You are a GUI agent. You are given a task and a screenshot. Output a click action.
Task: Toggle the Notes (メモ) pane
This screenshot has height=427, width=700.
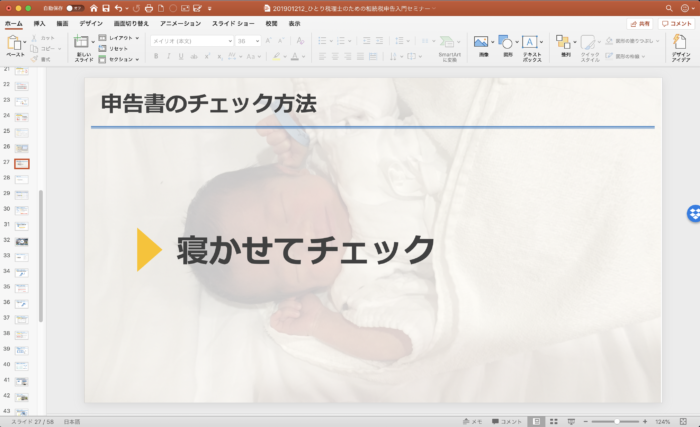[475, 421]
